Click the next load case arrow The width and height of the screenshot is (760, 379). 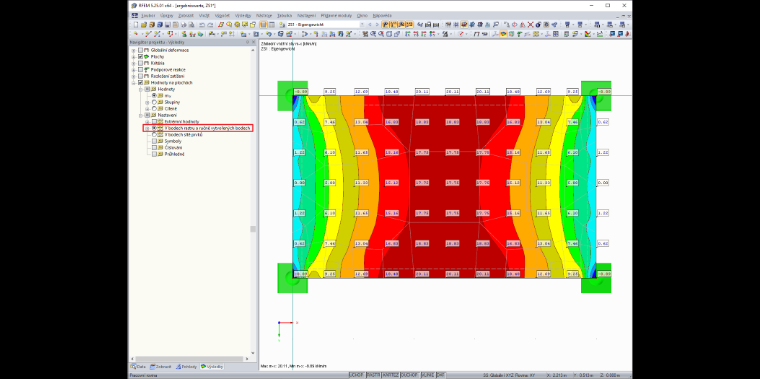coord(377,24)
